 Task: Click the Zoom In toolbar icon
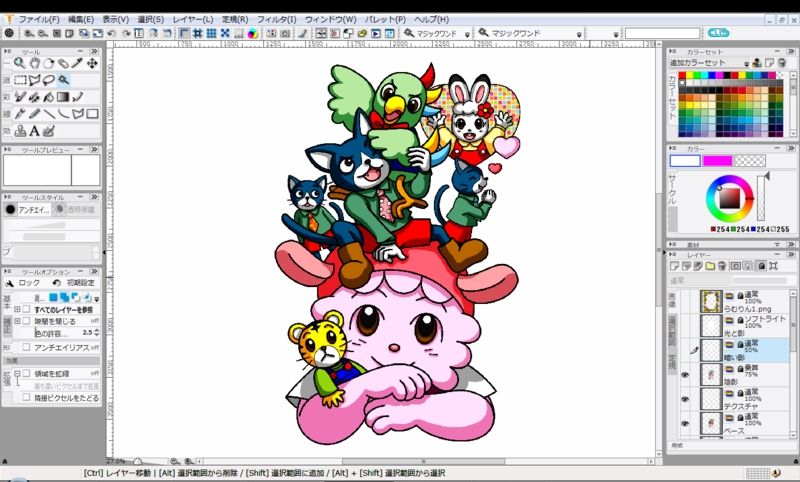click(x=29, y=33)
